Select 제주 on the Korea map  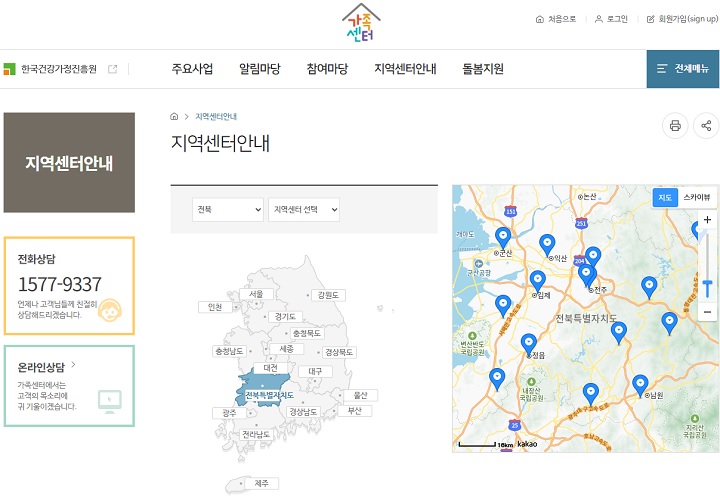261,483
